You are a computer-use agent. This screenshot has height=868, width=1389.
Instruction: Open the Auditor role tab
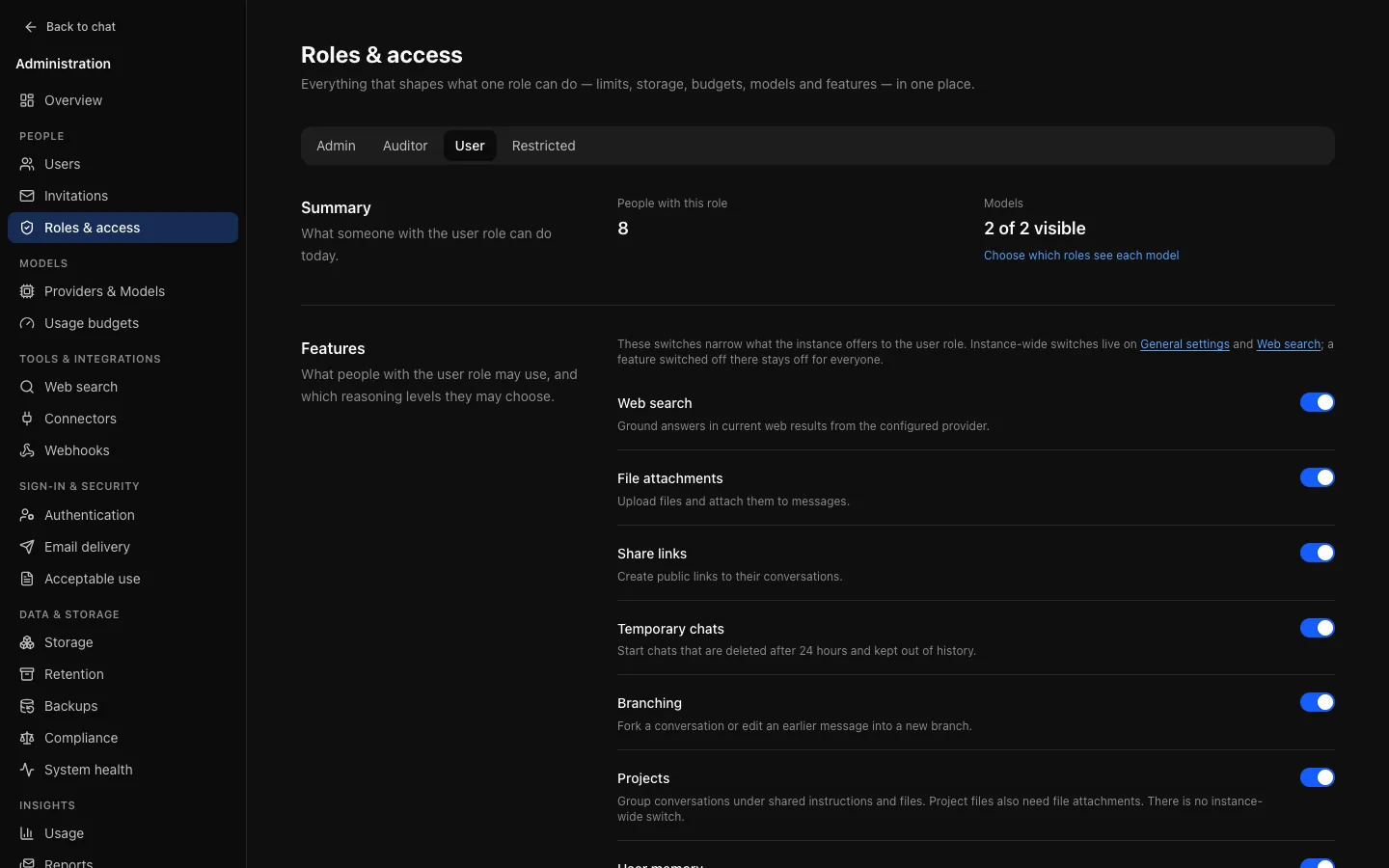click(x=405, y=146)
